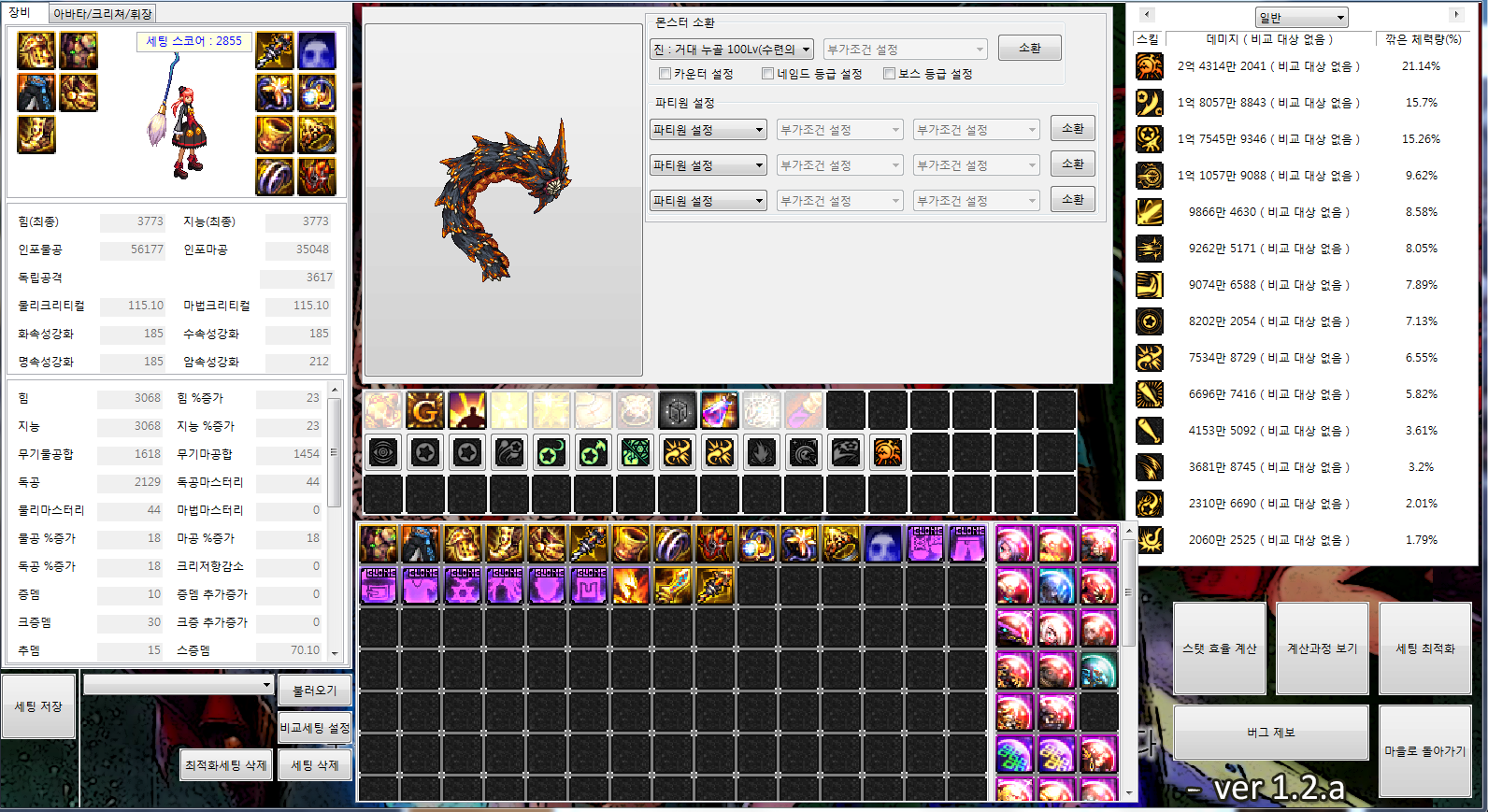The image size is (1488, 812).
Task: Select the dark flame skill icon in skill row
Action: pos(762,453)
